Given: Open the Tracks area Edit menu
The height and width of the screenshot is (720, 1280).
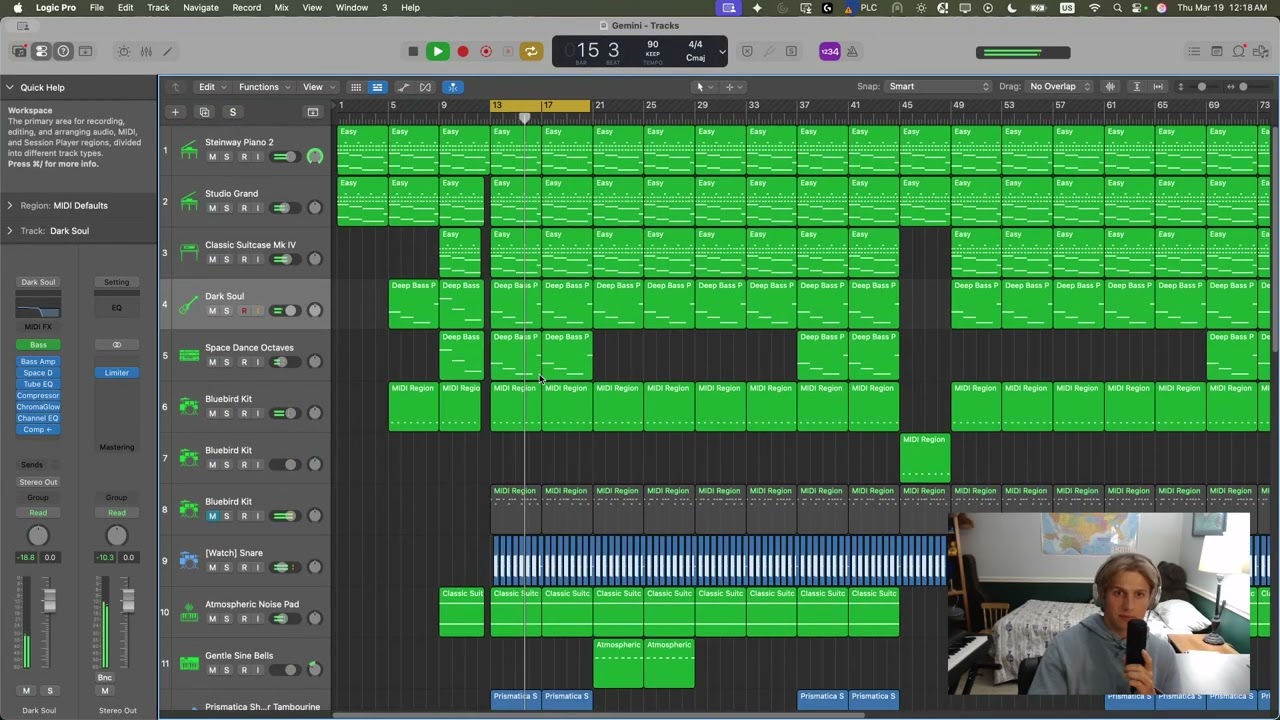Looking at the screenshot, I should tap(211, 87).
